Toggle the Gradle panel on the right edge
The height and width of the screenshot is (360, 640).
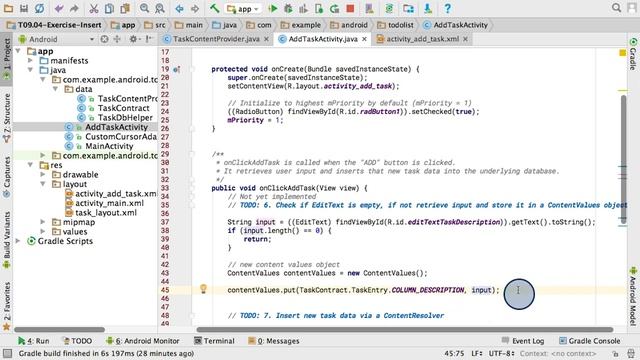pyautogui.click(x=633, y=53)
